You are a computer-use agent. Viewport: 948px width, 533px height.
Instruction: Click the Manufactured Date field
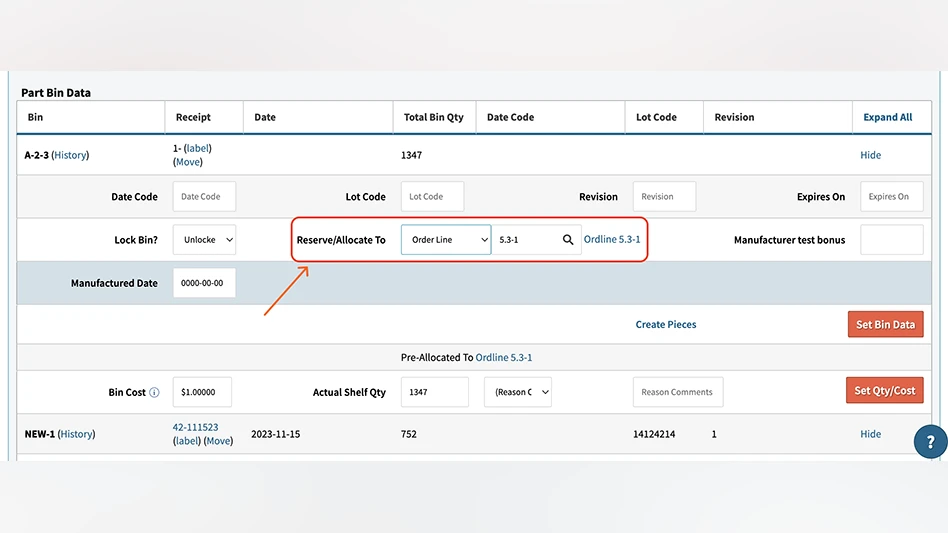tap(204, 283)
